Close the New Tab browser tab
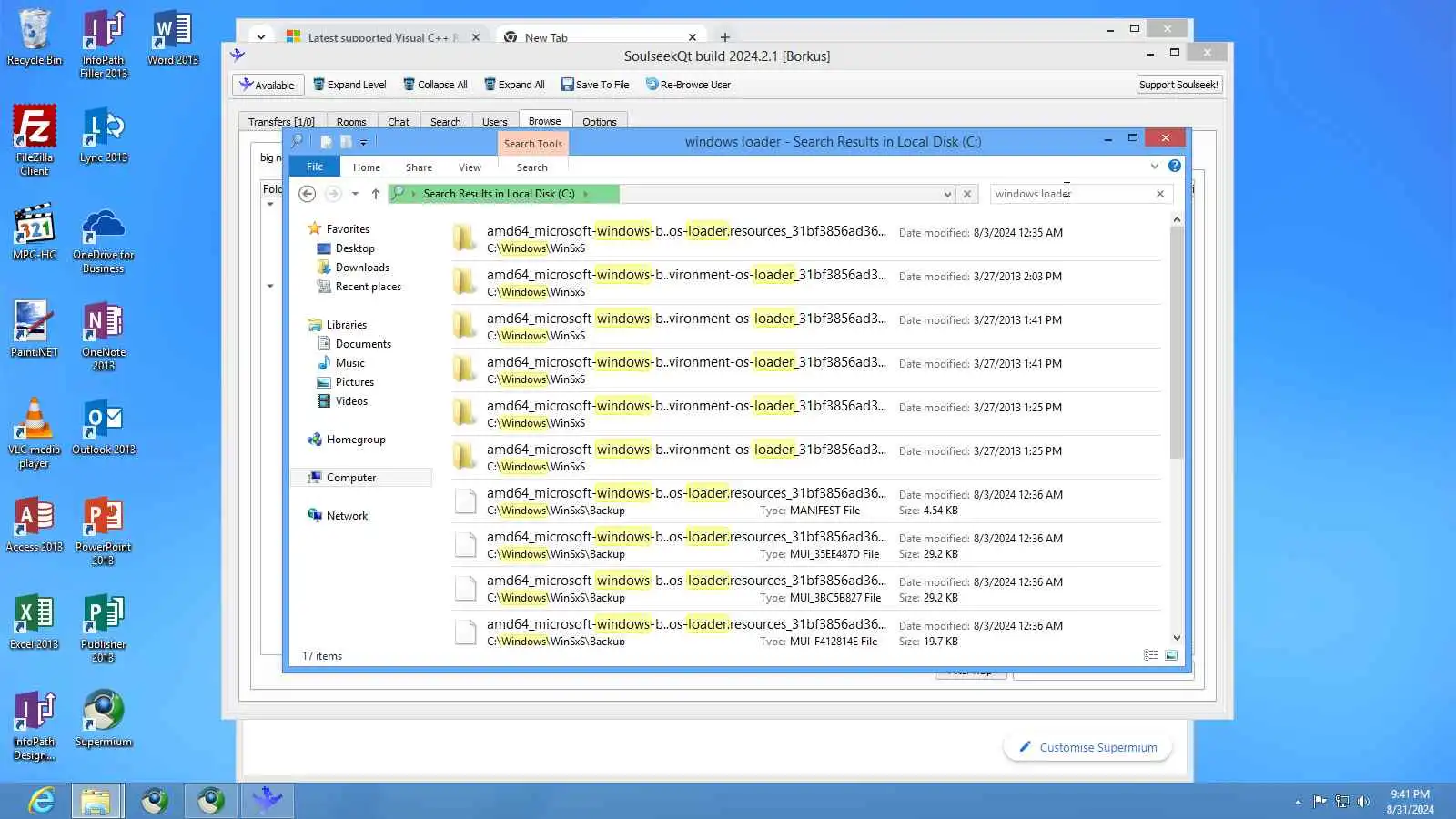 (693, 37)
